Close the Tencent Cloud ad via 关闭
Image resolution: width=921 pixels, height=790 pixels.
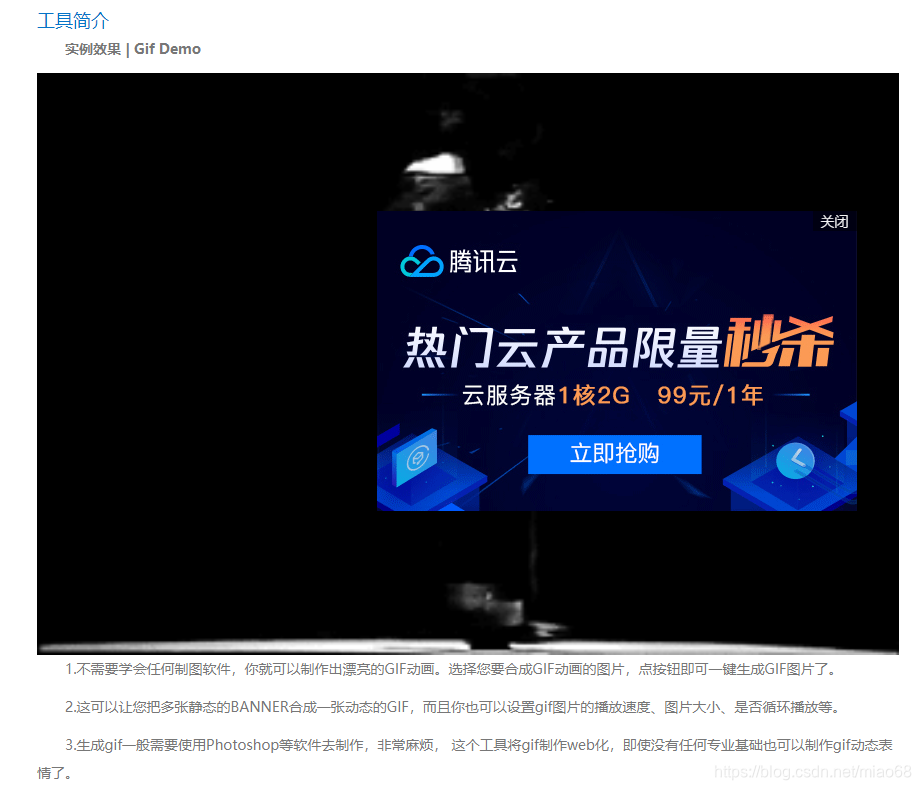pos(834,221)
